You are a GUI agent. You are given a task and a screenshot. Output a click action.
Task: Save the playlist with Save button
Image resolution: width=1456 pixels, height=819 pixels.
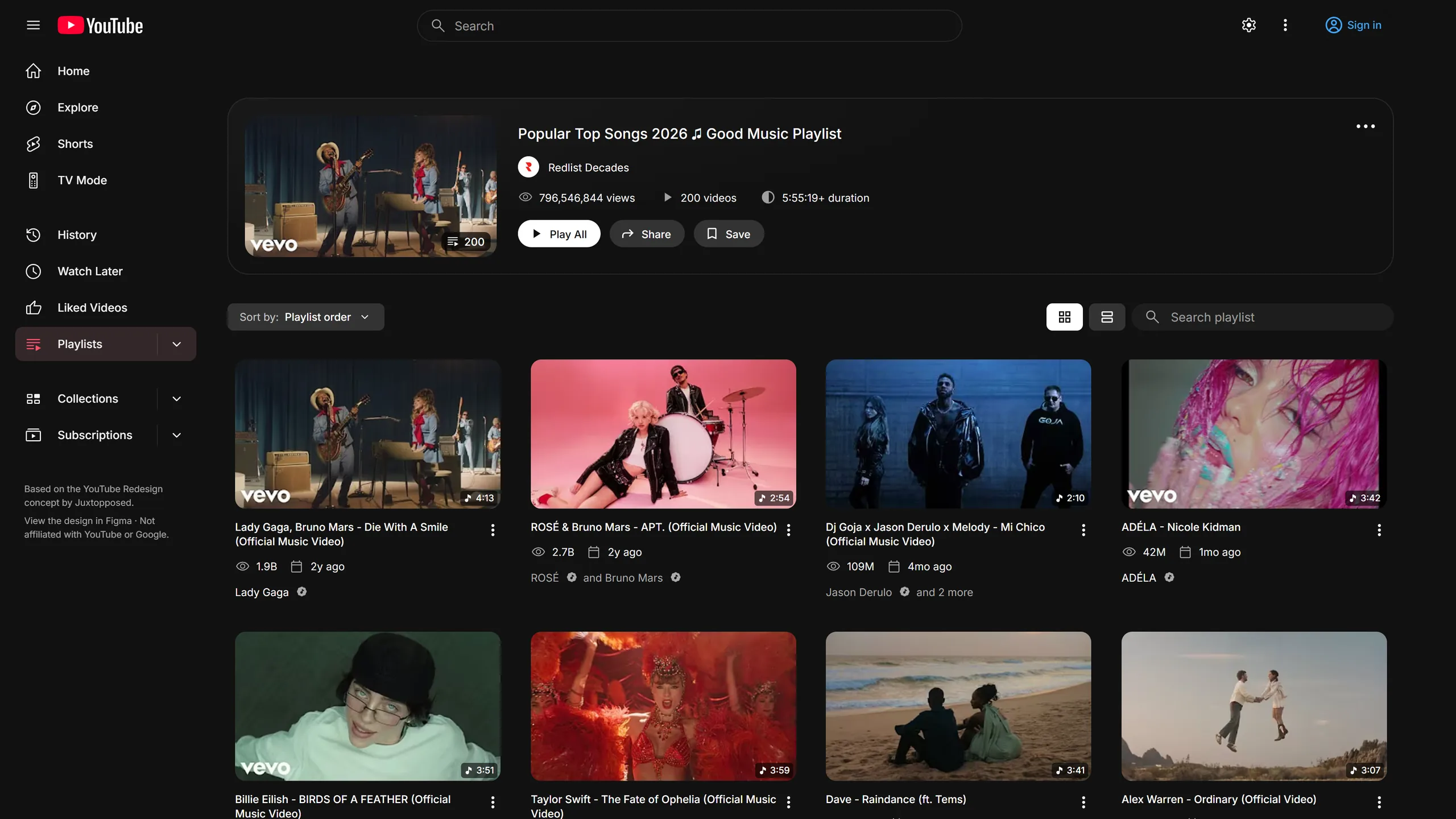(729, 234)
